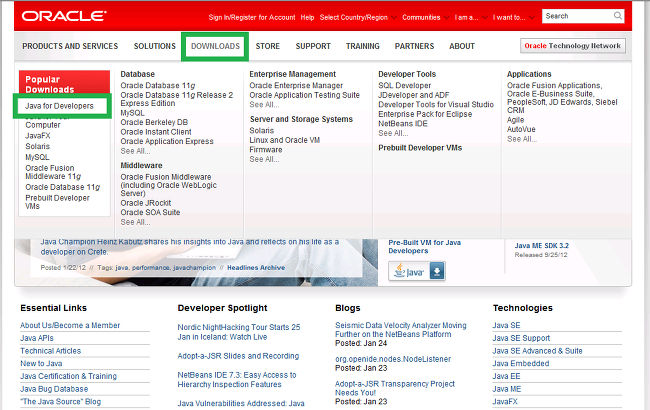650x410 pixels.
Task: Open SQL Developer link
Action: 405,85
